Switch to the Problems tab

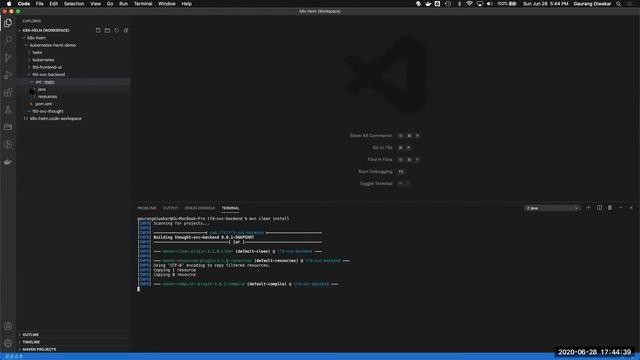(x=147, y=208)
